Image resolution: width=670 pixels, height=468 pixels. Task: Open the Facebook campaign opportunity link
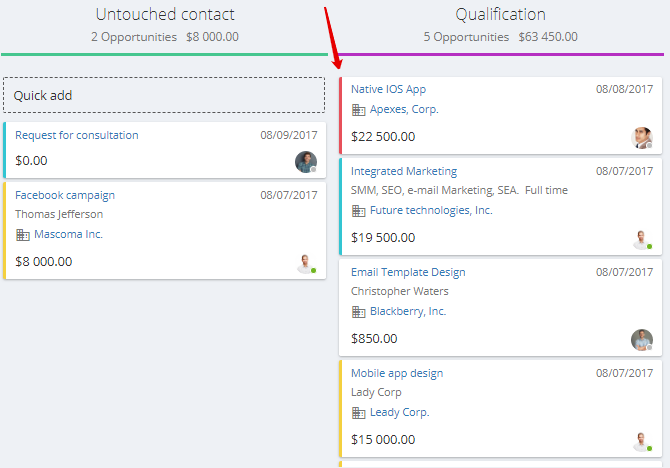[65, 195]
